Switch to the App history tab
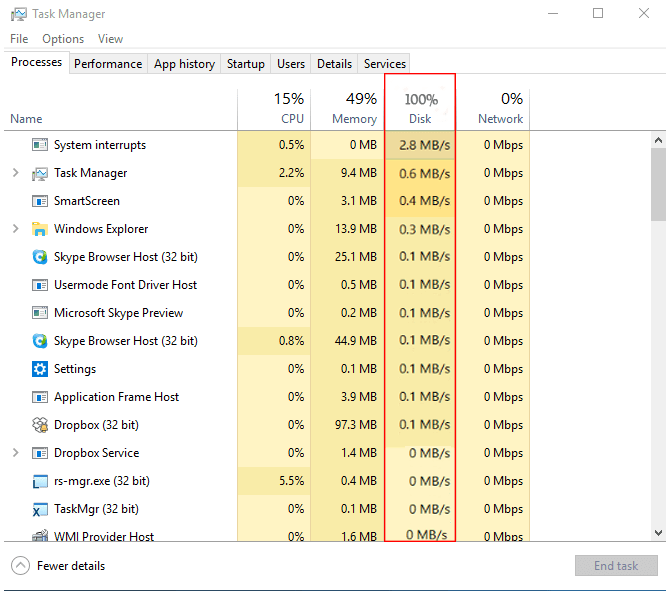 click(184, 64)
